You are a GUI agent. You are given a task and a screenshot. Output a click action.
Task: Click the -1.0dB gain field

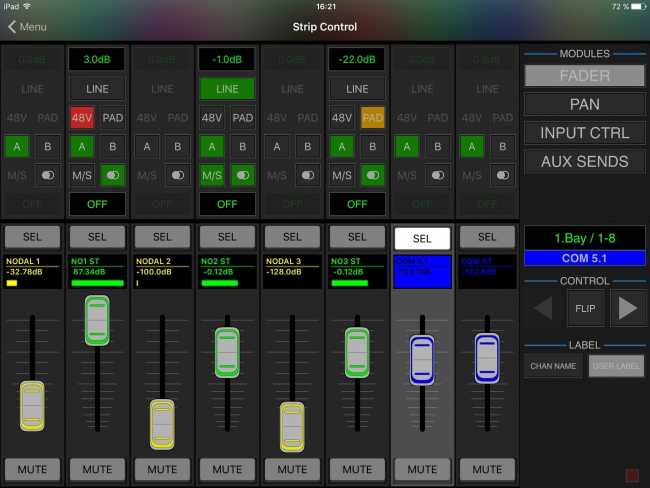[x=227, y=59]
